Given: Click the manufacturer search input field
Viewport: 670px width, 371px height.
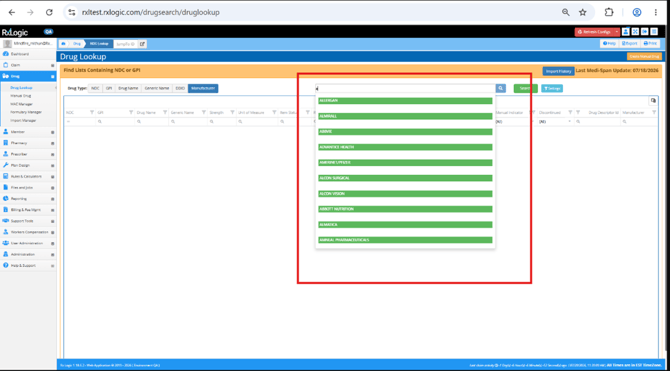Looking at the screenshot, I should [405, 88].
